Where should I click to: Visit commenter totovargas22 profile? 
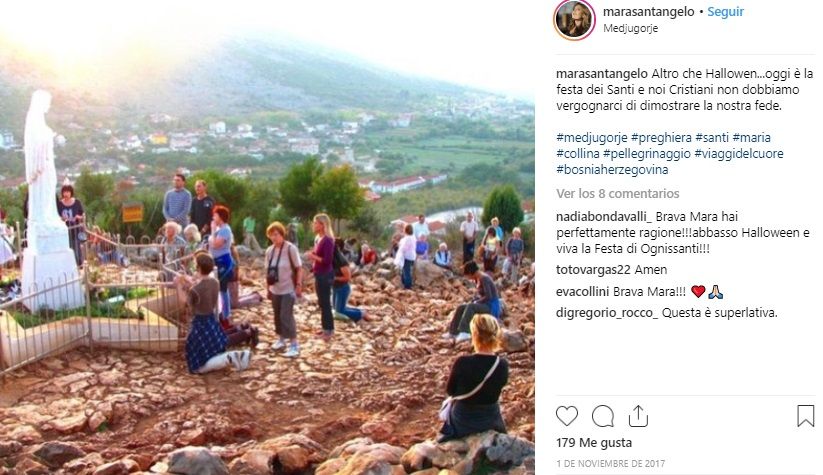click(x=593, y=270)
